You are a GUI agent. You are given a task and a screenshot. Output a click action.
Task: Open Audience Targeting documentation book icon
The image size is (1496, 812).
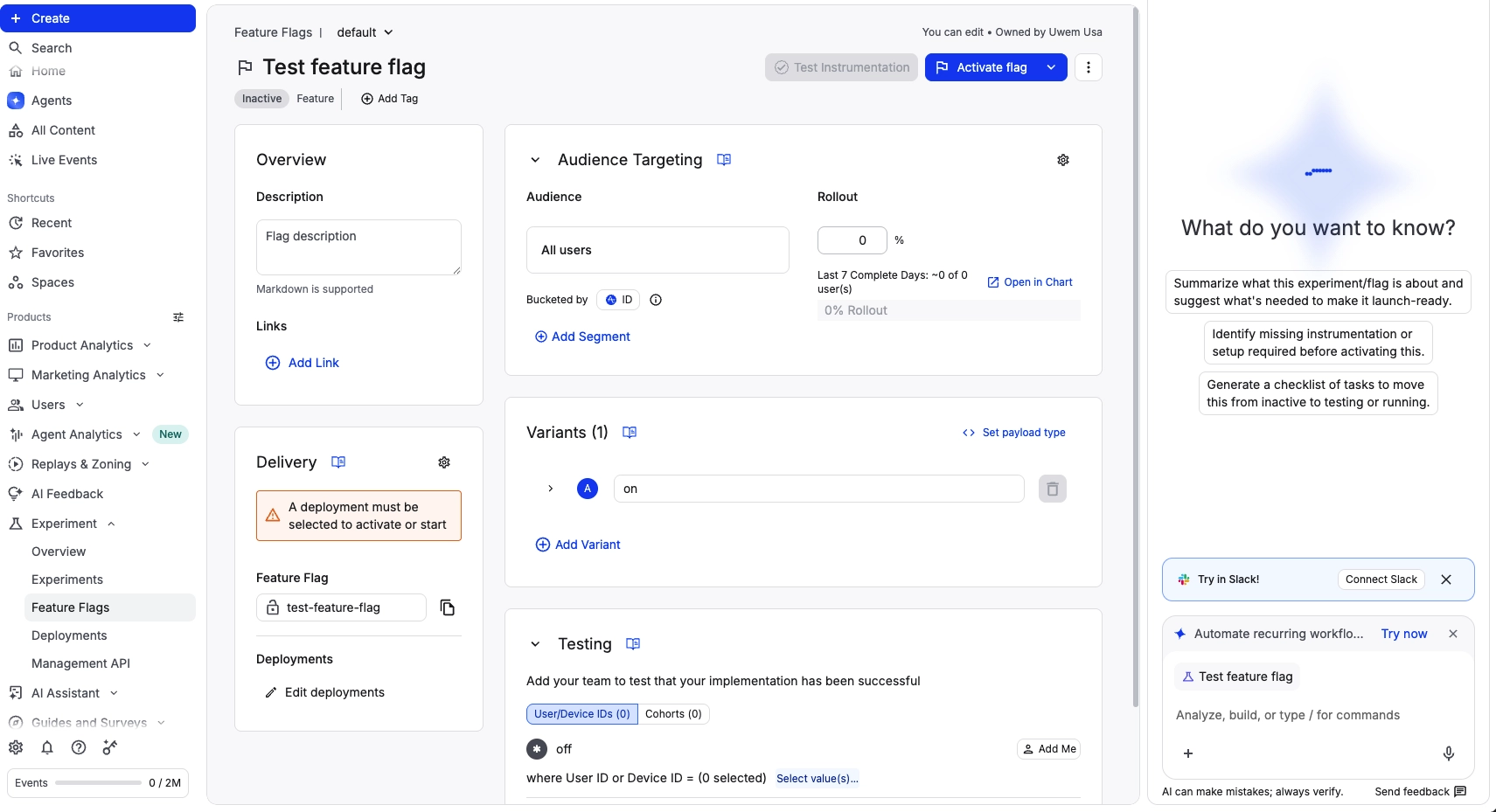[x=724, y=160]
